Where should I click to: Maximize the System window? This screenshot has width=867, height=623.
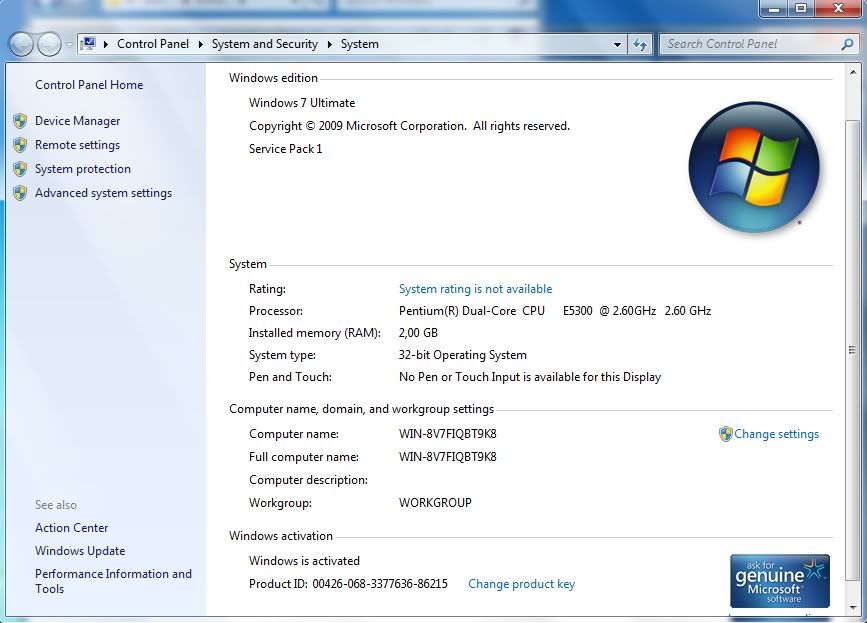click(x=801, y=9)
